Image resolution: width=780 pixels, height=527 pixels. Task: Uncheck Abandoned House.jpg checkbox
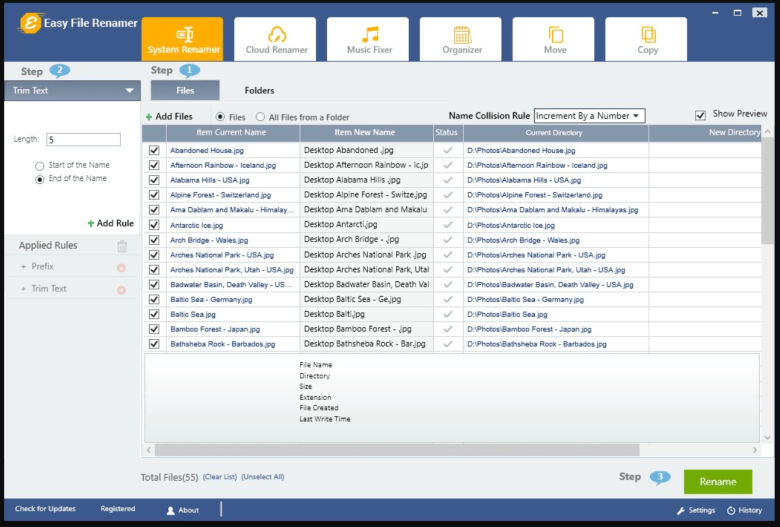pos(154,150)
